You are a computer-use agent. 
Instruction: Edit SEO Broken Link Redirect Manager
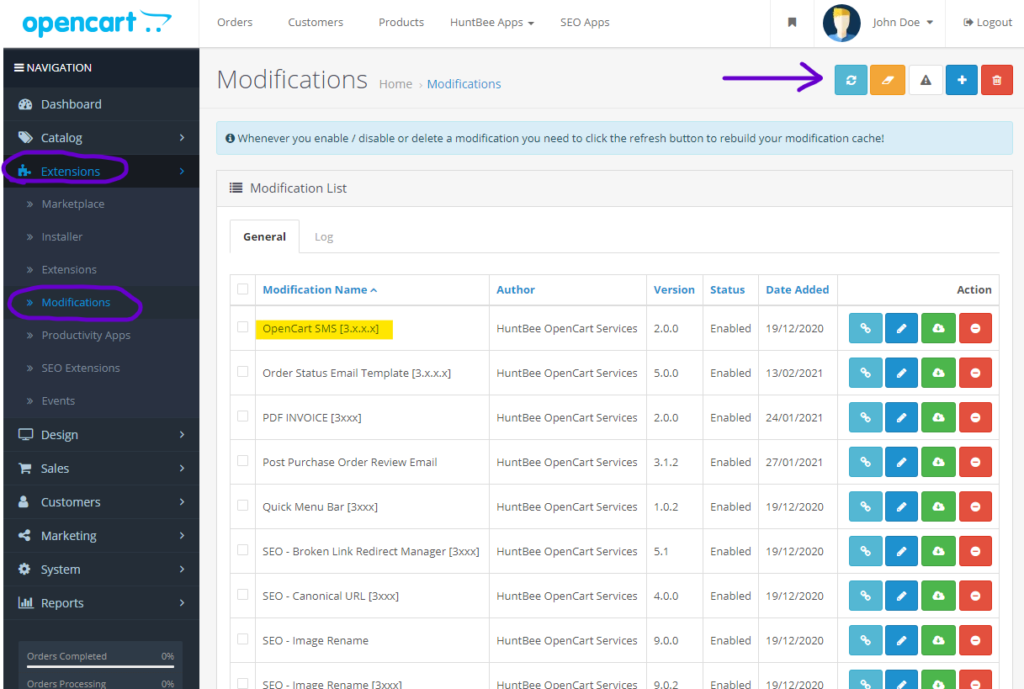point(901,551)
